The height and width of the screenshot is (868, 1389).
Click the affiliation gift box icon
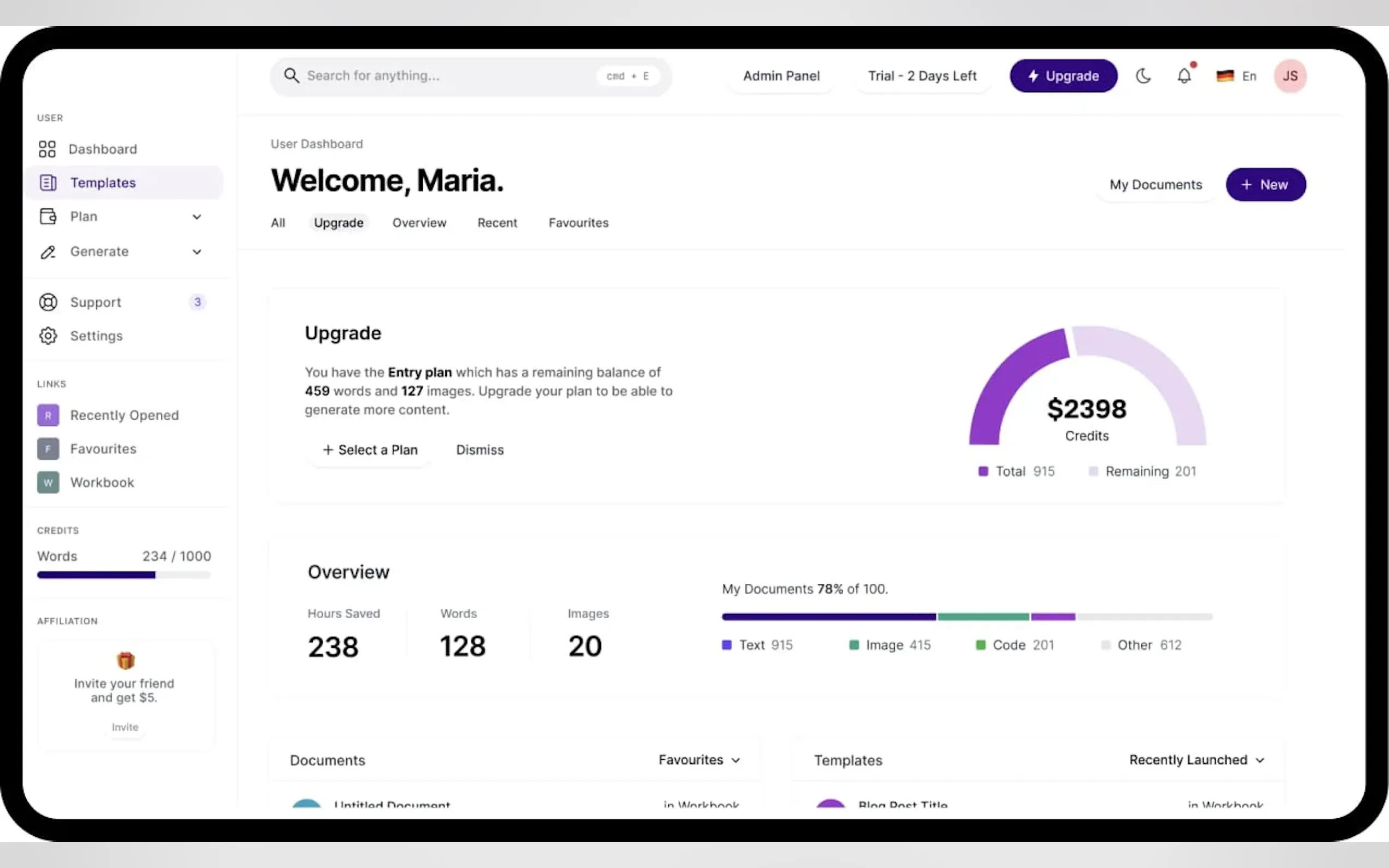(125, 660)
